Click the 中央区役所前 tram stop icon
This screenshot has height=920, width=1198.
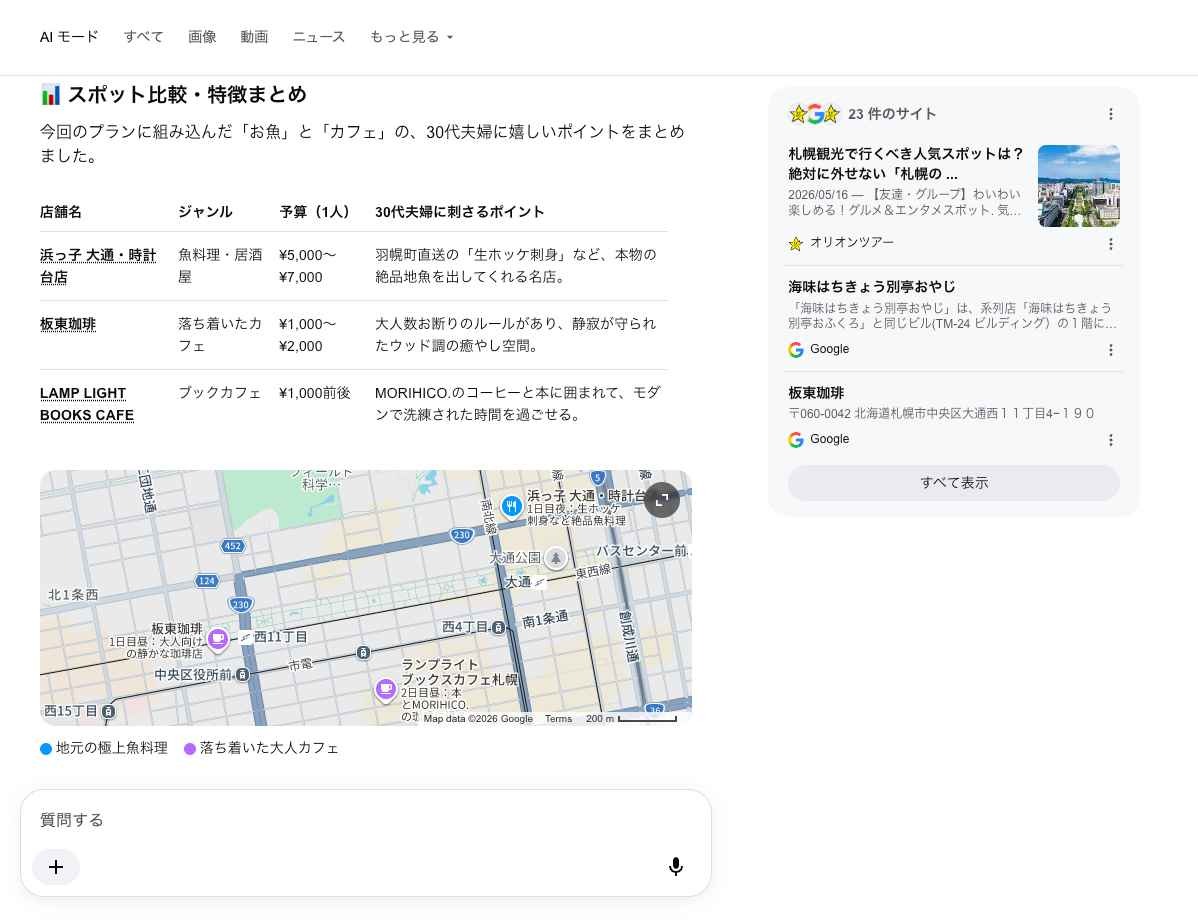[x=242, y=675]
